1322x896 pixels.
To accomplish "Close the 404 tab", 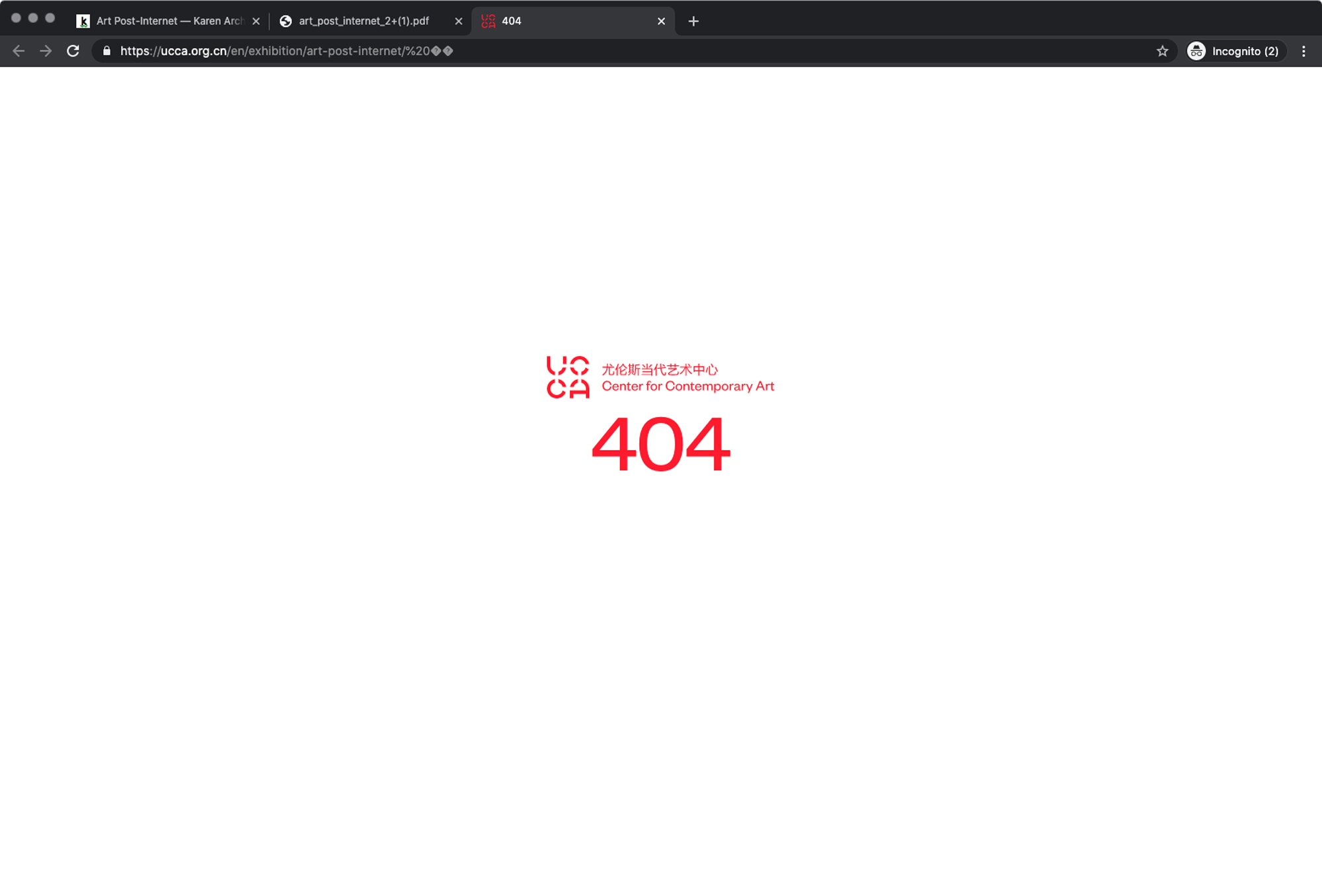I will (661, 21).
